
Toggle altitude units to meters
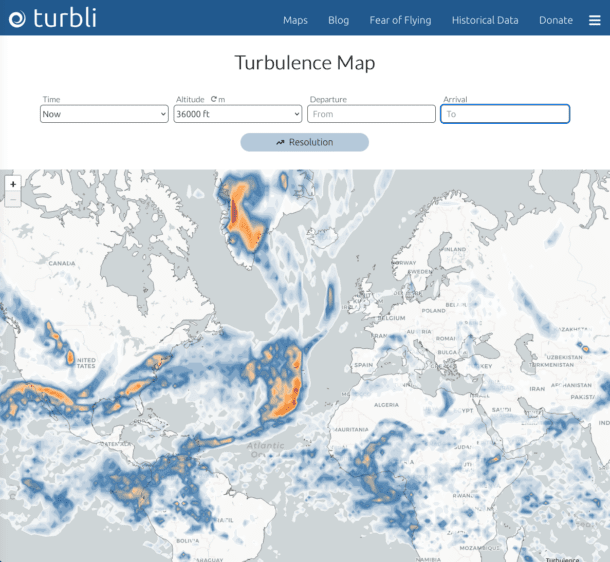pos(217,99)
